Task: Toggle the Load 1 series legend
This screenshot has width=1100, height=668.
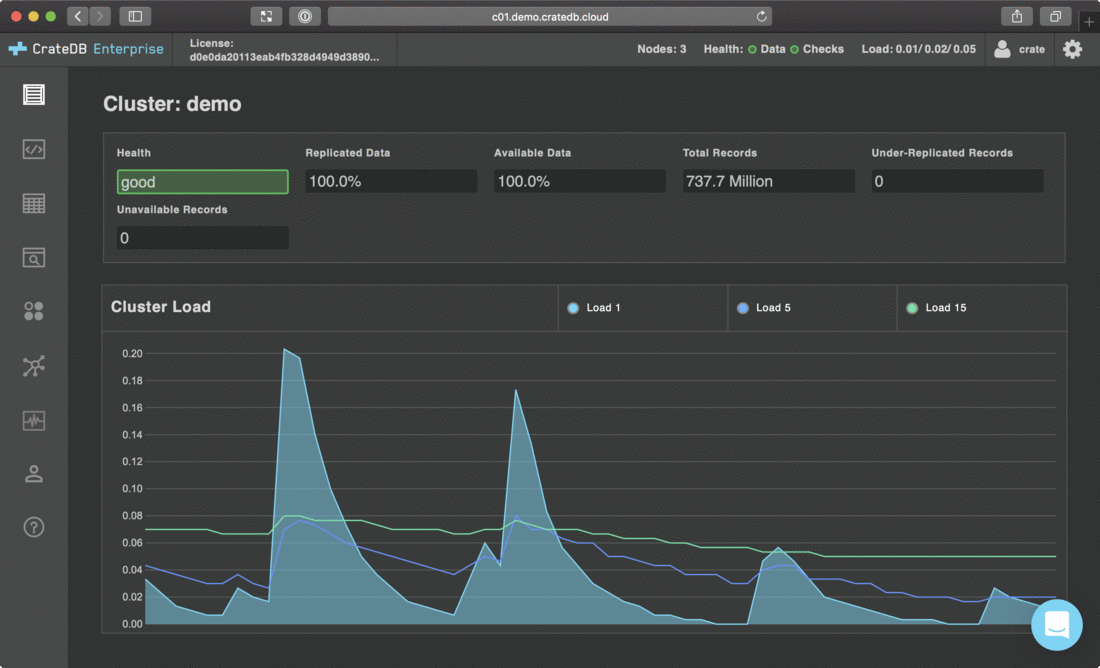Action: click(594, 308)
